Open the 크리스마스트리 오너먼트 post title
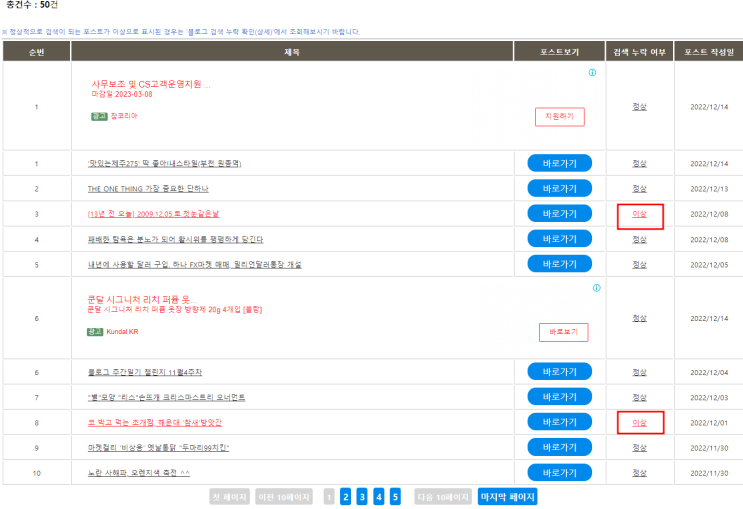 click(x=166, y=398)
